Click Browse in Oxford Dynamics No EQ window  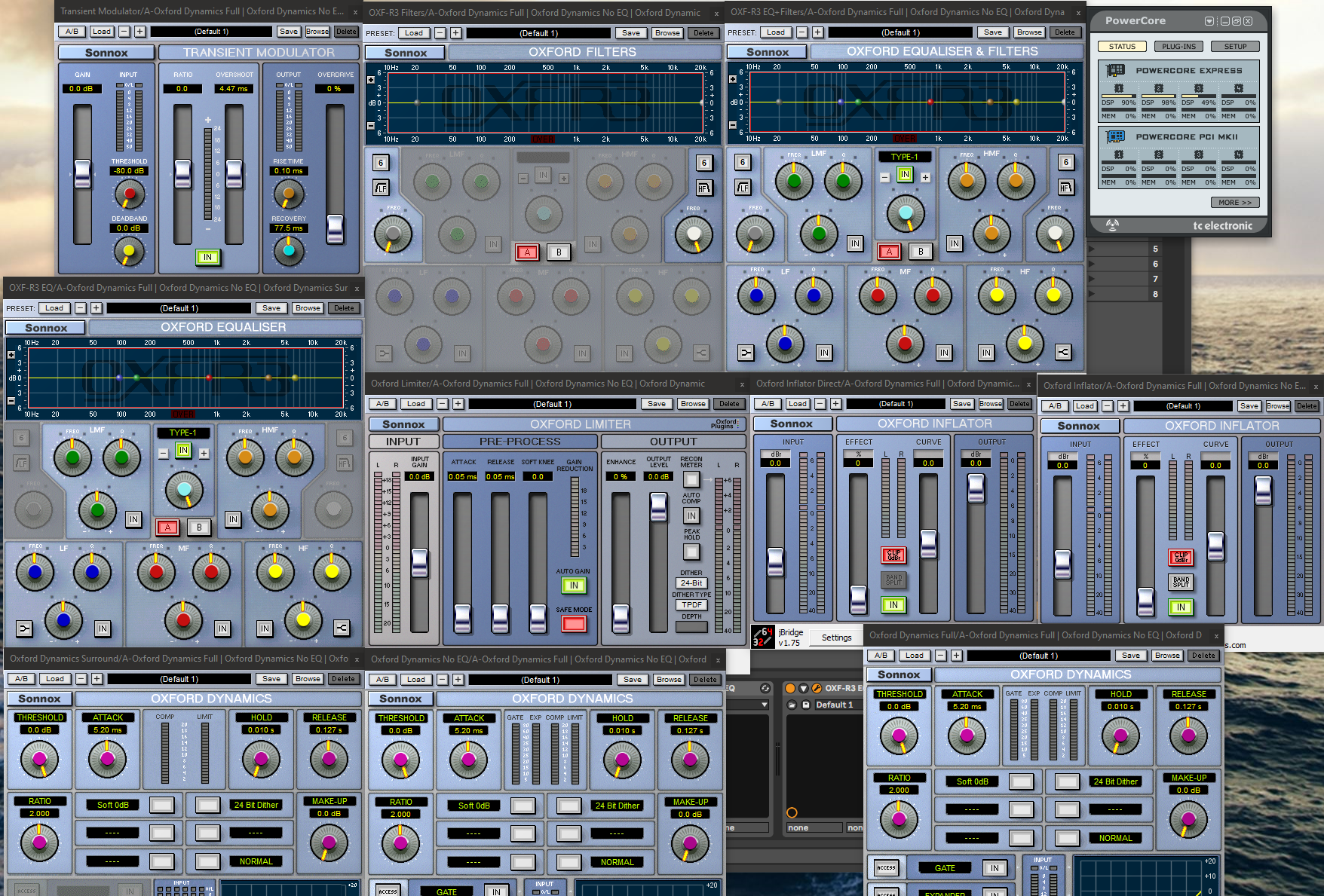[x=669, y=680]
